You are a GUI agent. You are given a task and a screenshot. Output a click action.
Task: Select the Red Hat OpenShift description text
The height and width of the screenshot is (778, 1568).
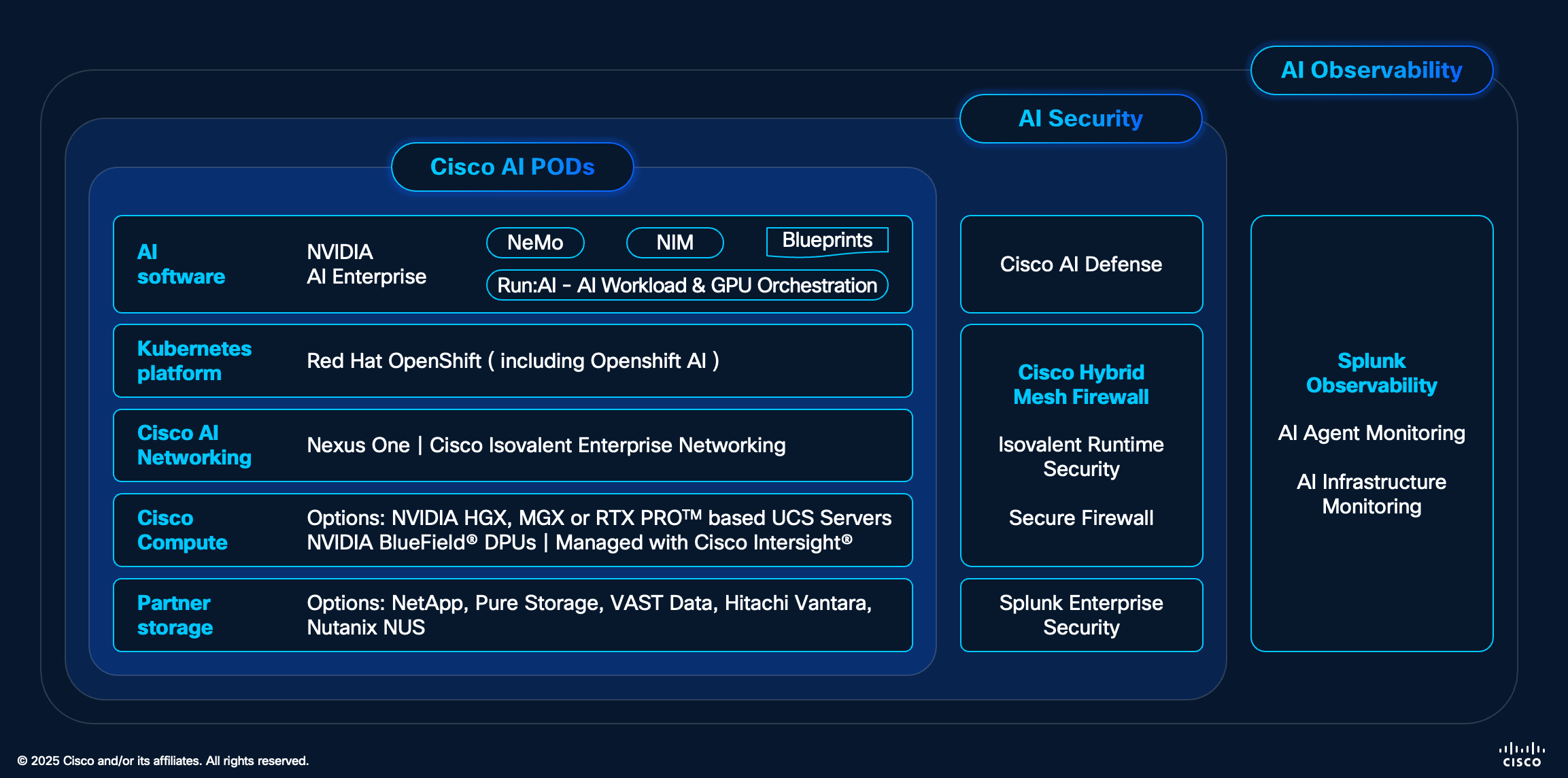pyautogui.click(x=513, y=360)
